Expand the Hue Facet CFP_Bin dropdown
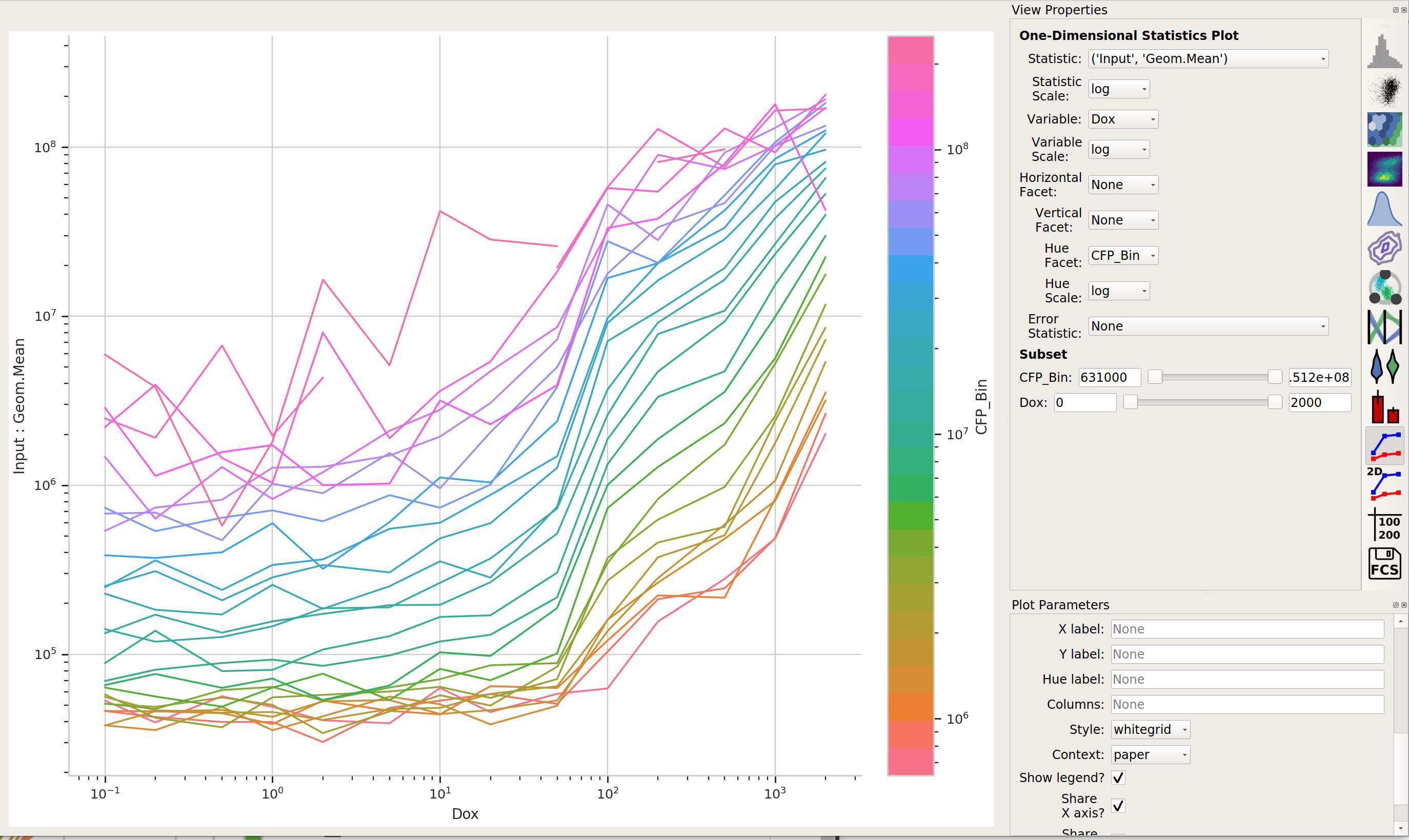 1123,256
